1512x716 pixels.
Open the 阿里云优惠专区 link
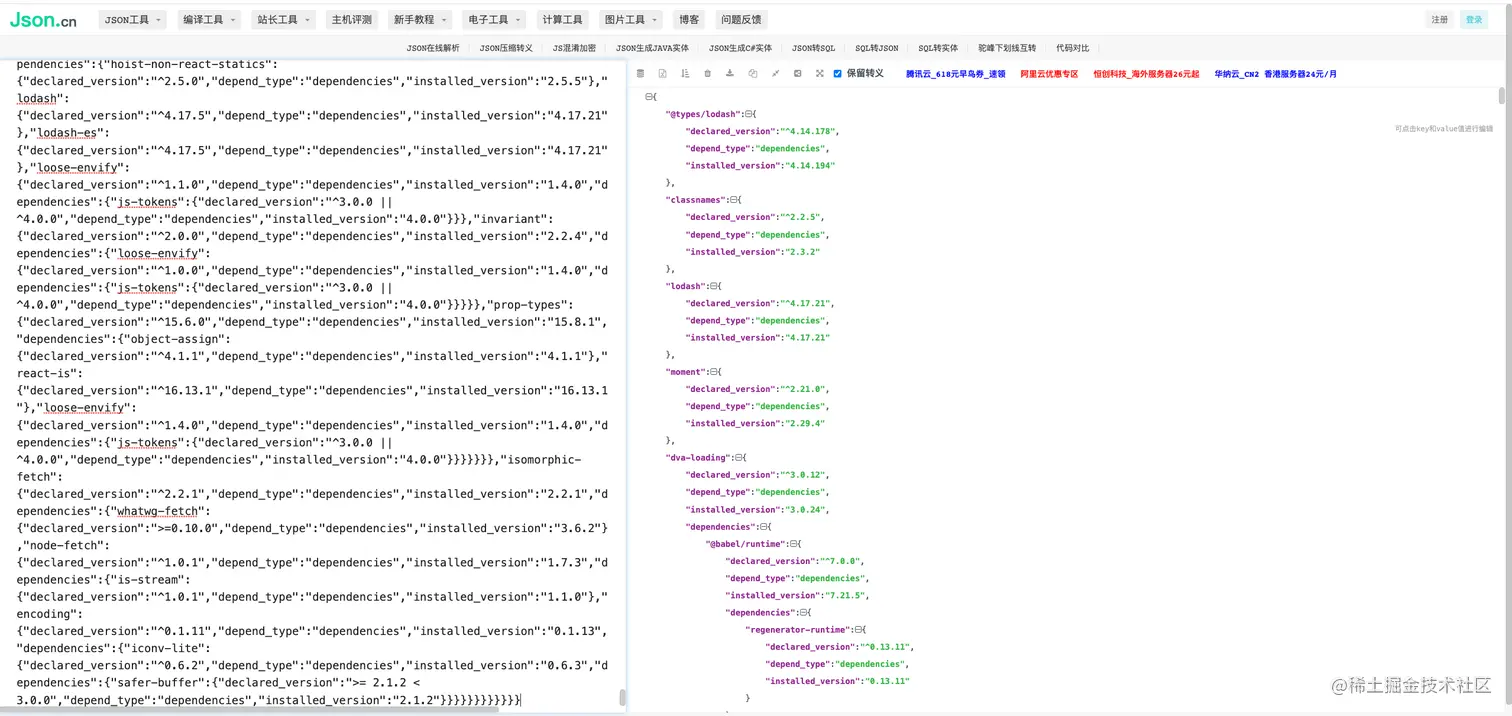[1049, 74]
